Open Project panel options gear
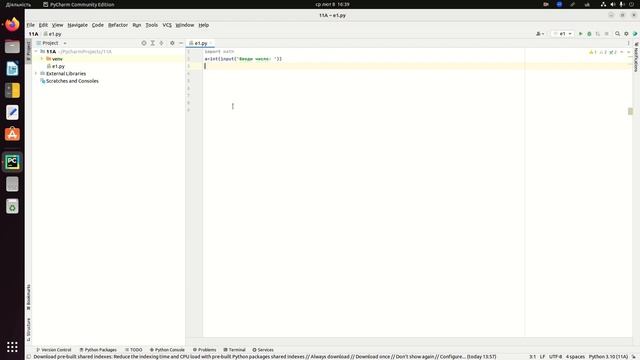Screen dimensions: 640x360 pos(172,43)
